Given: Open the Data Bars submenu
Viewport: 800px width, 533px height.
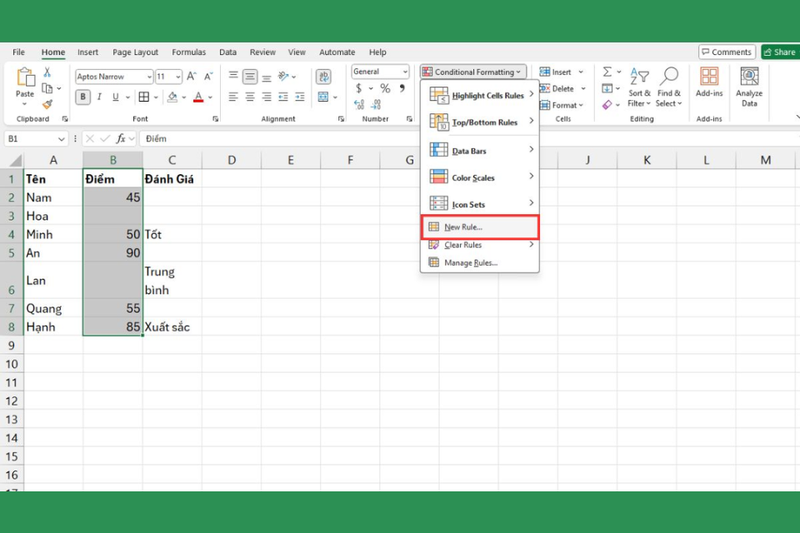Looking at the screenshot, I should point(480,151).
